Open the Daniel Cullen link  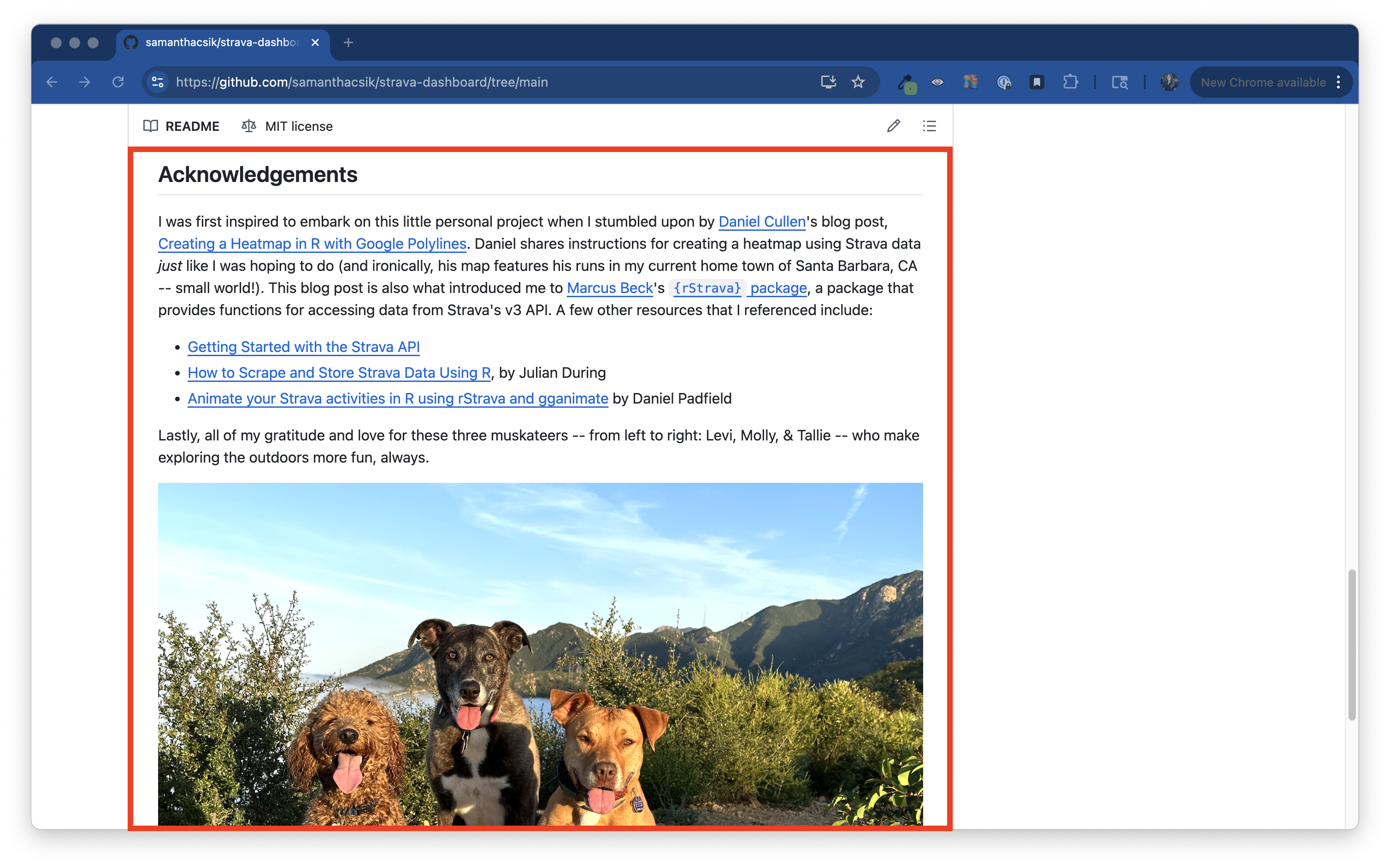[761, 222]
